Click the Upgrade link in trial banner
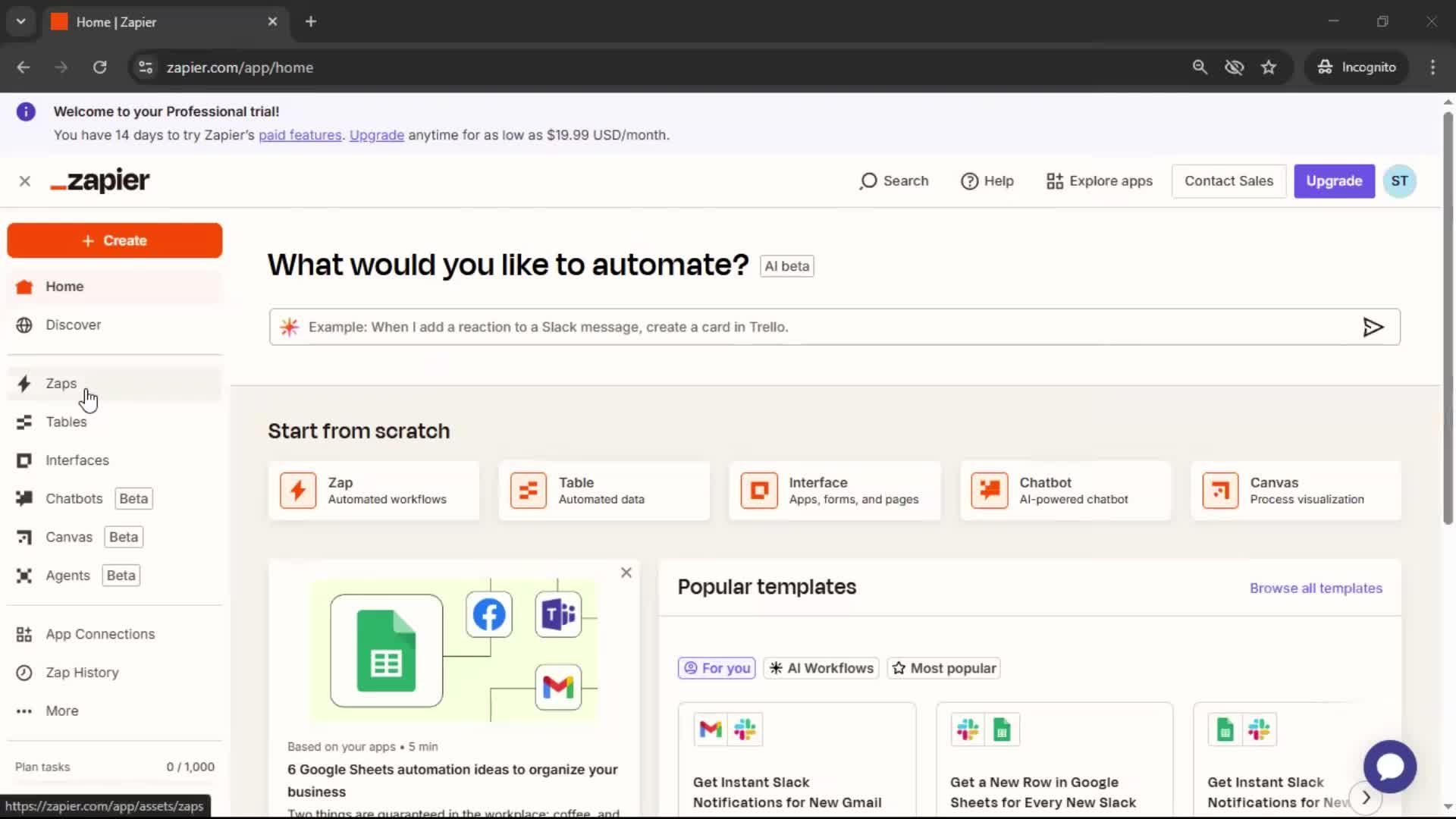Image resolution: width=1456 pixels, height=819 pixels. 377,135
